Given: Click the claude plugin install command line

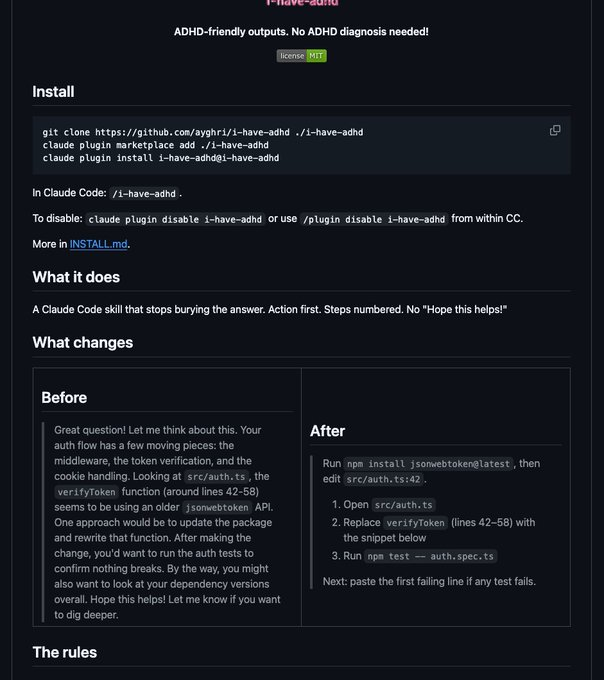Looking at the screenshot, I should point(161,158).
